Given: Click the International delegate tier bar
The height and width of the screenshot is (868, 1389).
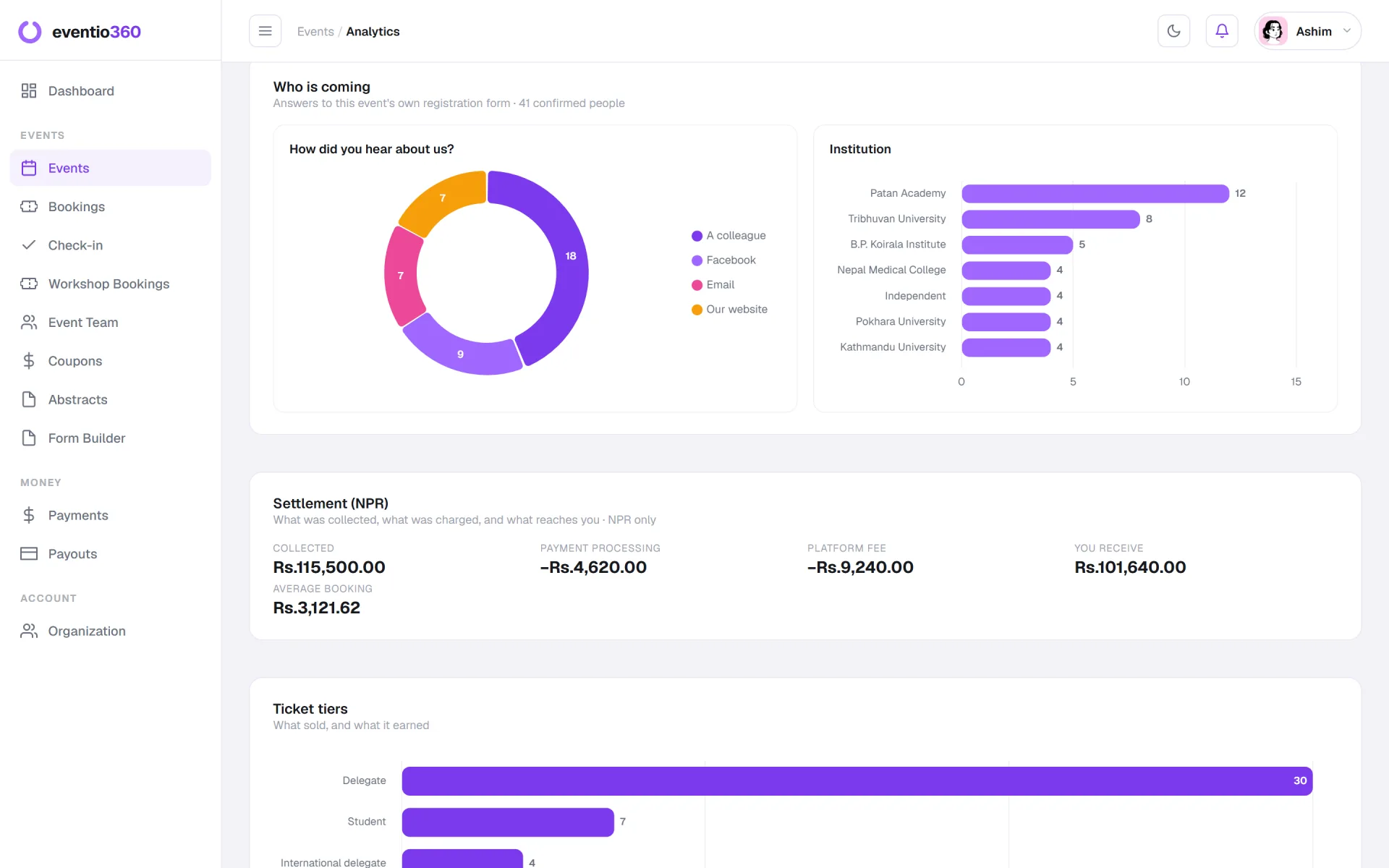Looking at the screenshot, I should (x=462, y=859).
